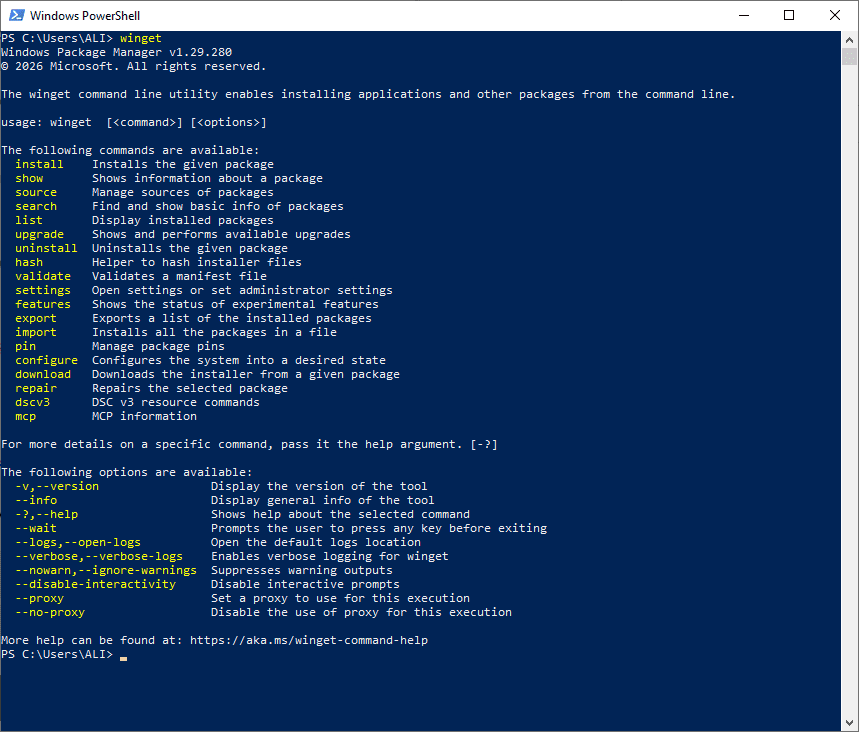This screenshot has width=859, height=732.
Task: Click the PowerShell icon in the title bar
Action: point(17,15)
